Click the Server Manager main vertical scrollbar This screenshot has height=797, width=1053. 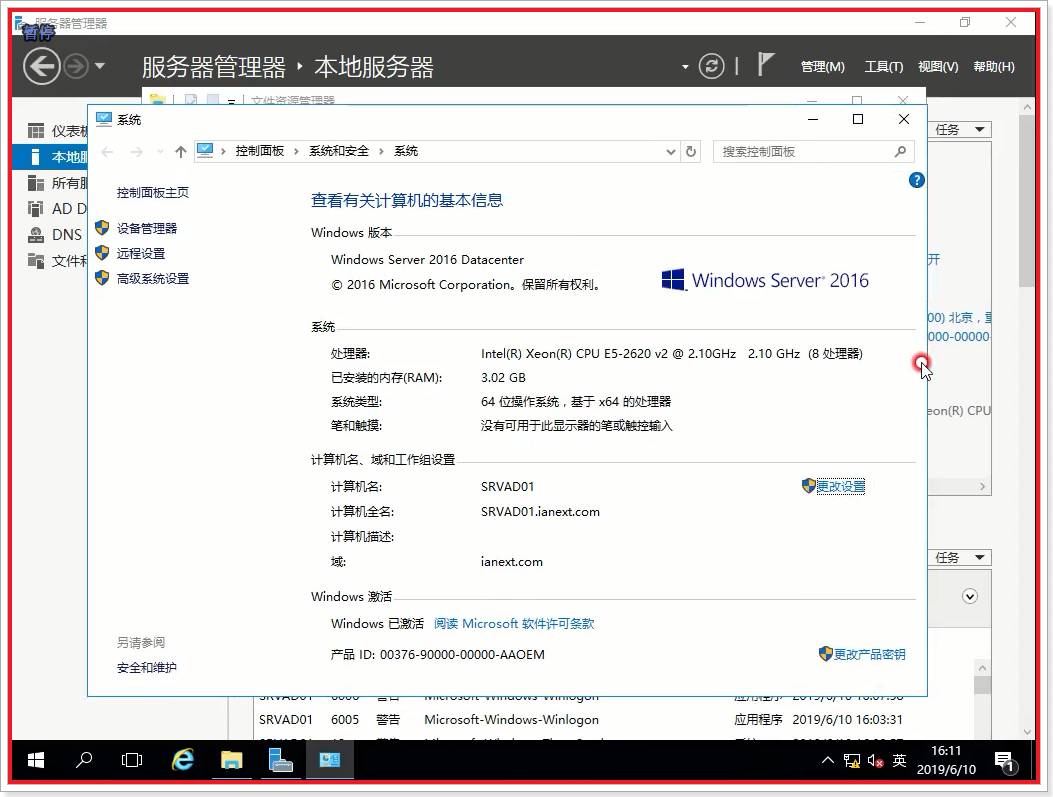[x=1025, y=201]
